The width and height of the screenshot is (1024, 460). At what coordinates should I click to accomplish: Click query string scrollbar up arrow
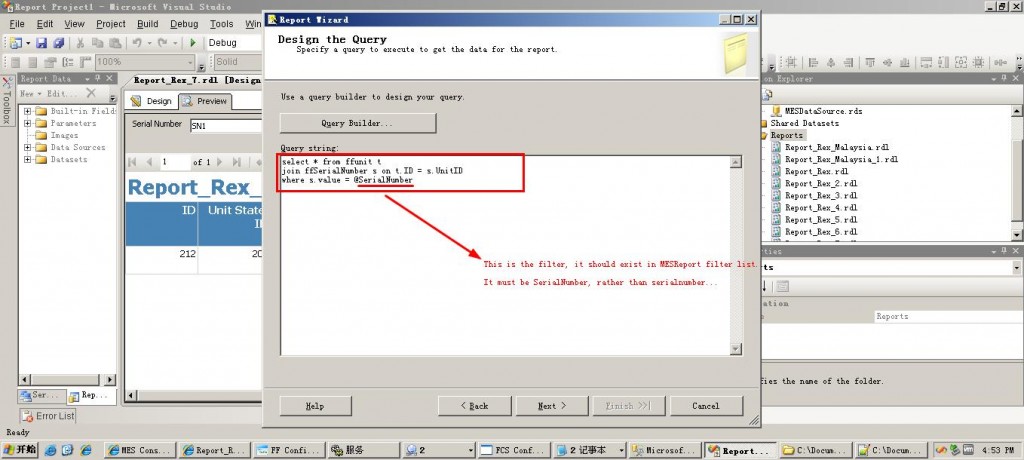tap(736, 162)
